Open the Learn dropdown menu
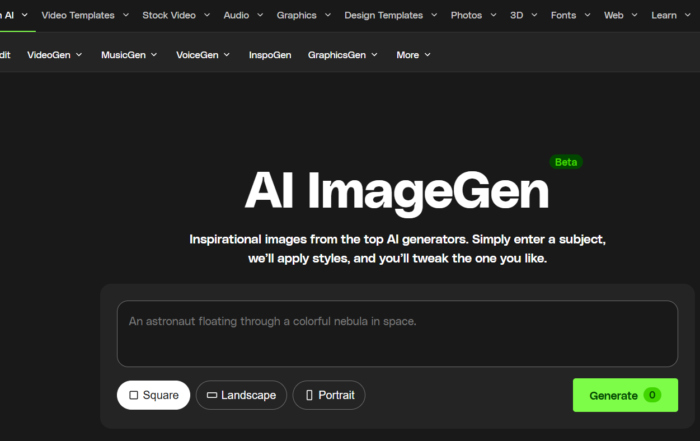700x441 pixels. pos(669,15)
